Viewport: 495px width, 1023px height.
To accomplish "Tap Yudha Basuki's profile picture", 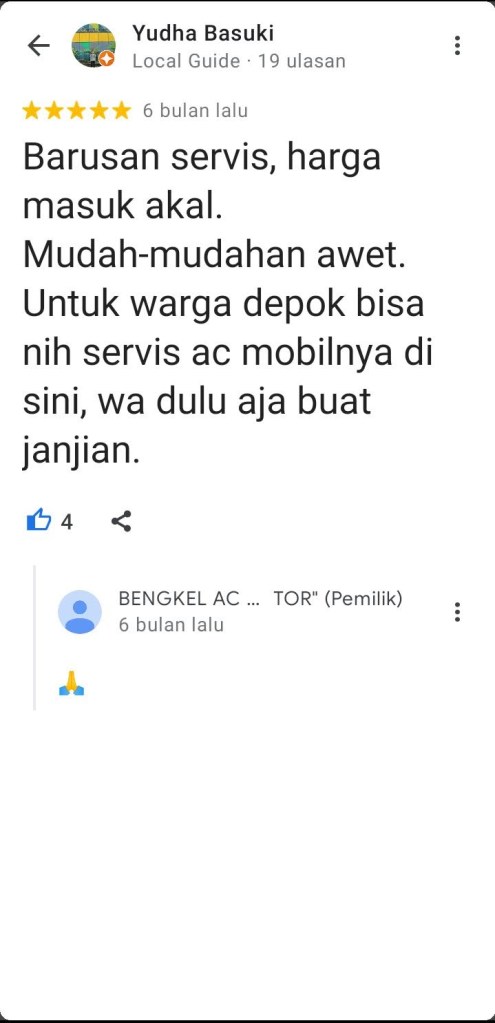I will 93,46.
